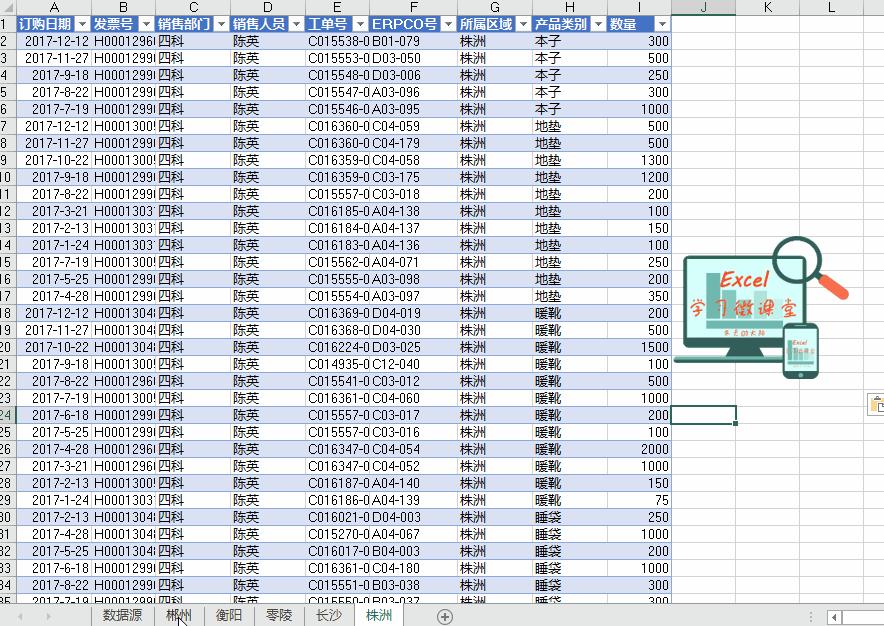Viewport: 884px width, 626px height.
Task: Select the active cell J24
Action: coord(704,415)
